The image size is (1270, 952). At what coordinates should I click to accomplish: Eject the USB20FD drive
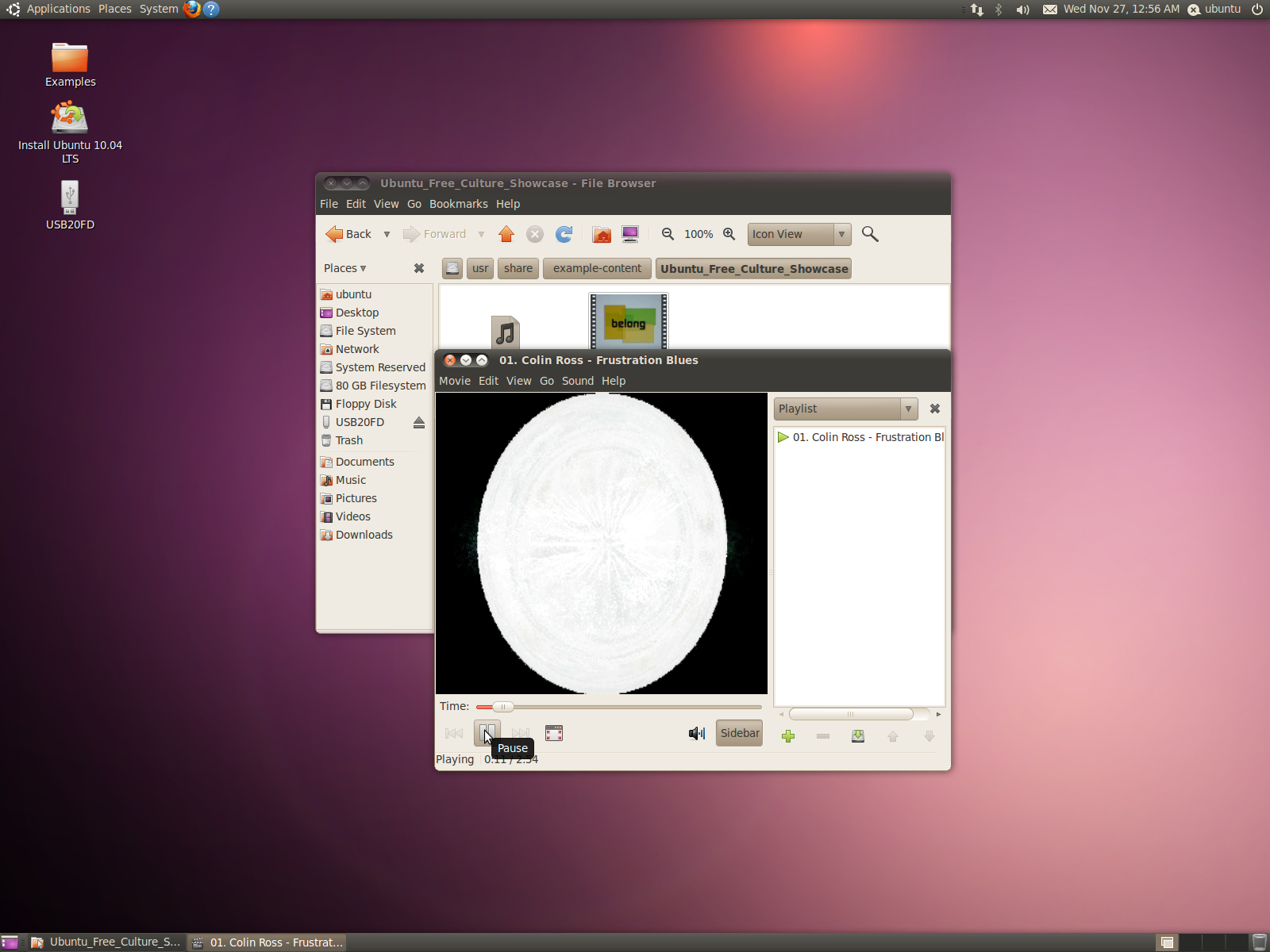419,423
